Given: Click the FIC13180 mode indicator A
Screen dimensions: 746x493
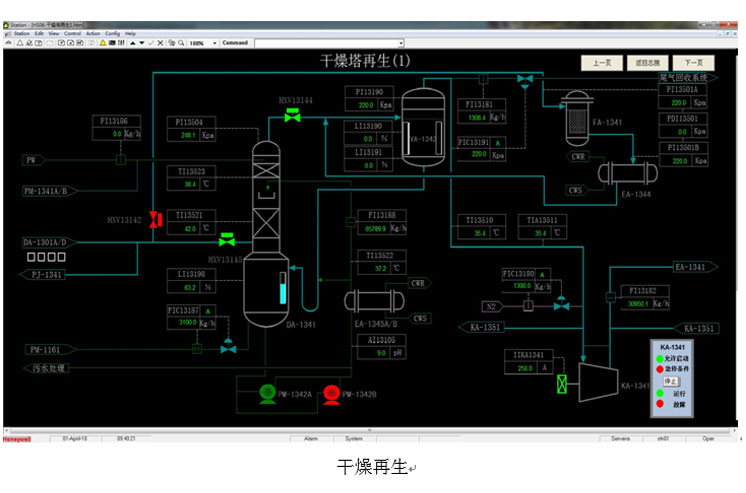Looking at the screenshot, I should (542, 275).
